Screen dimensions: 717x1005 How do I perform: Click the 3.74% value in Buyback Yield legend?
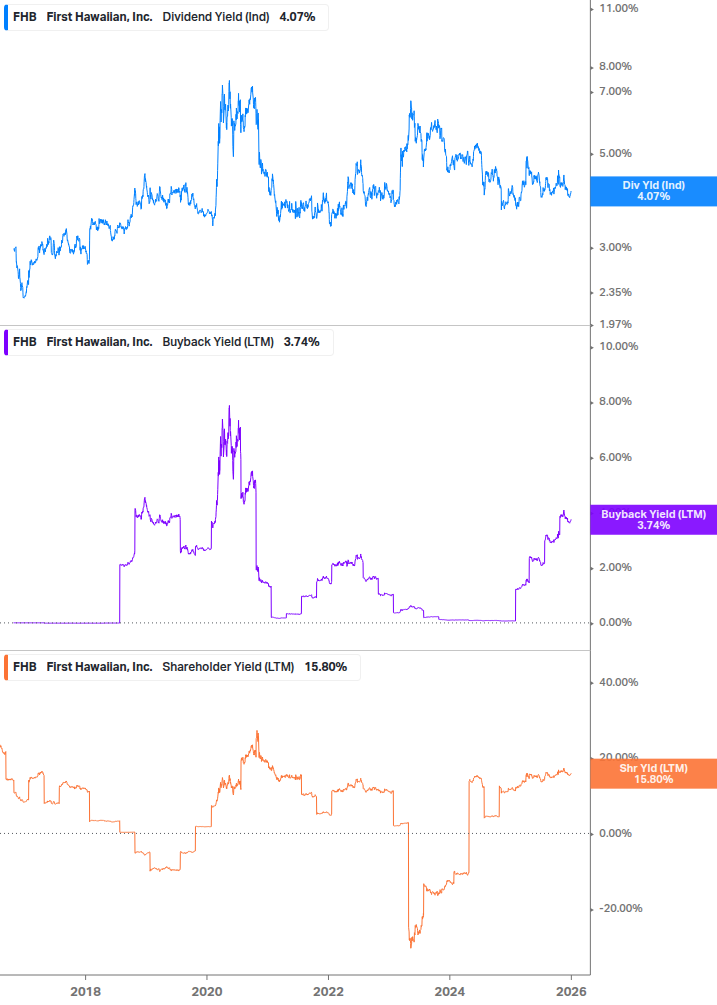tap(302, 342)
